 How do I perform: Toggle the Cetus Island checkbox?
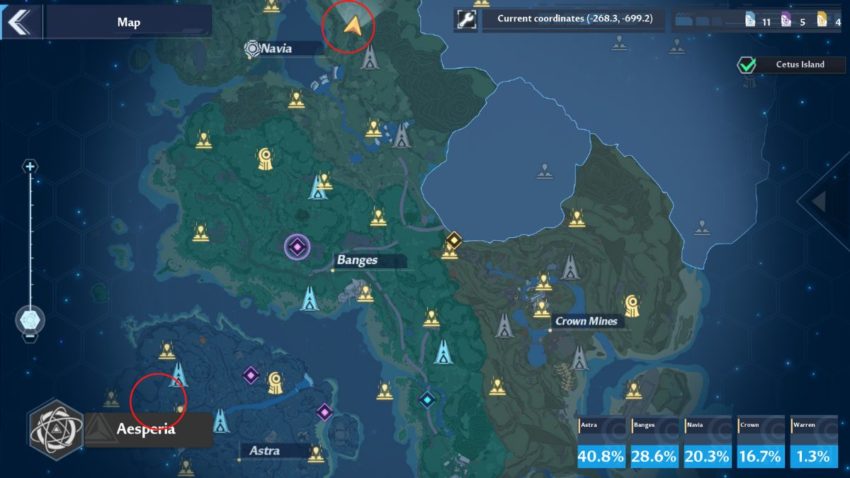click(746, 64)
